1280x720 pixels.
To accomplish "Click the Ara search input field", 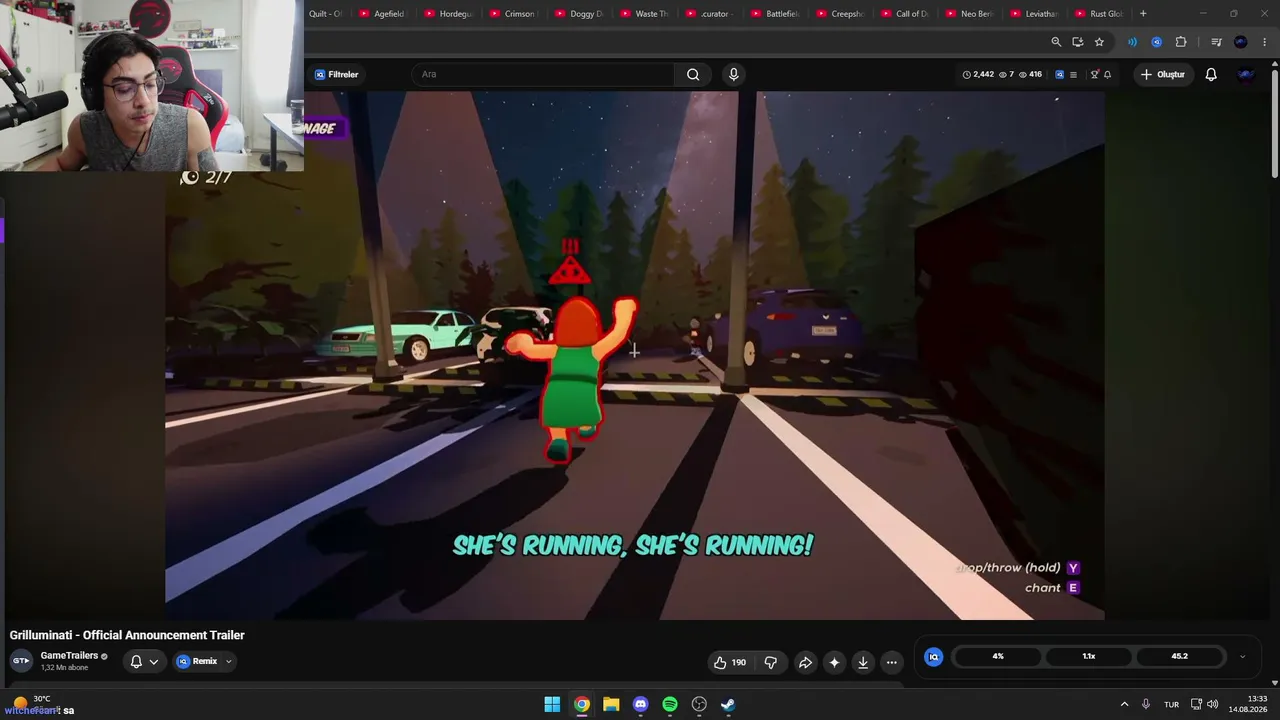I will click(x=544, y=74).
